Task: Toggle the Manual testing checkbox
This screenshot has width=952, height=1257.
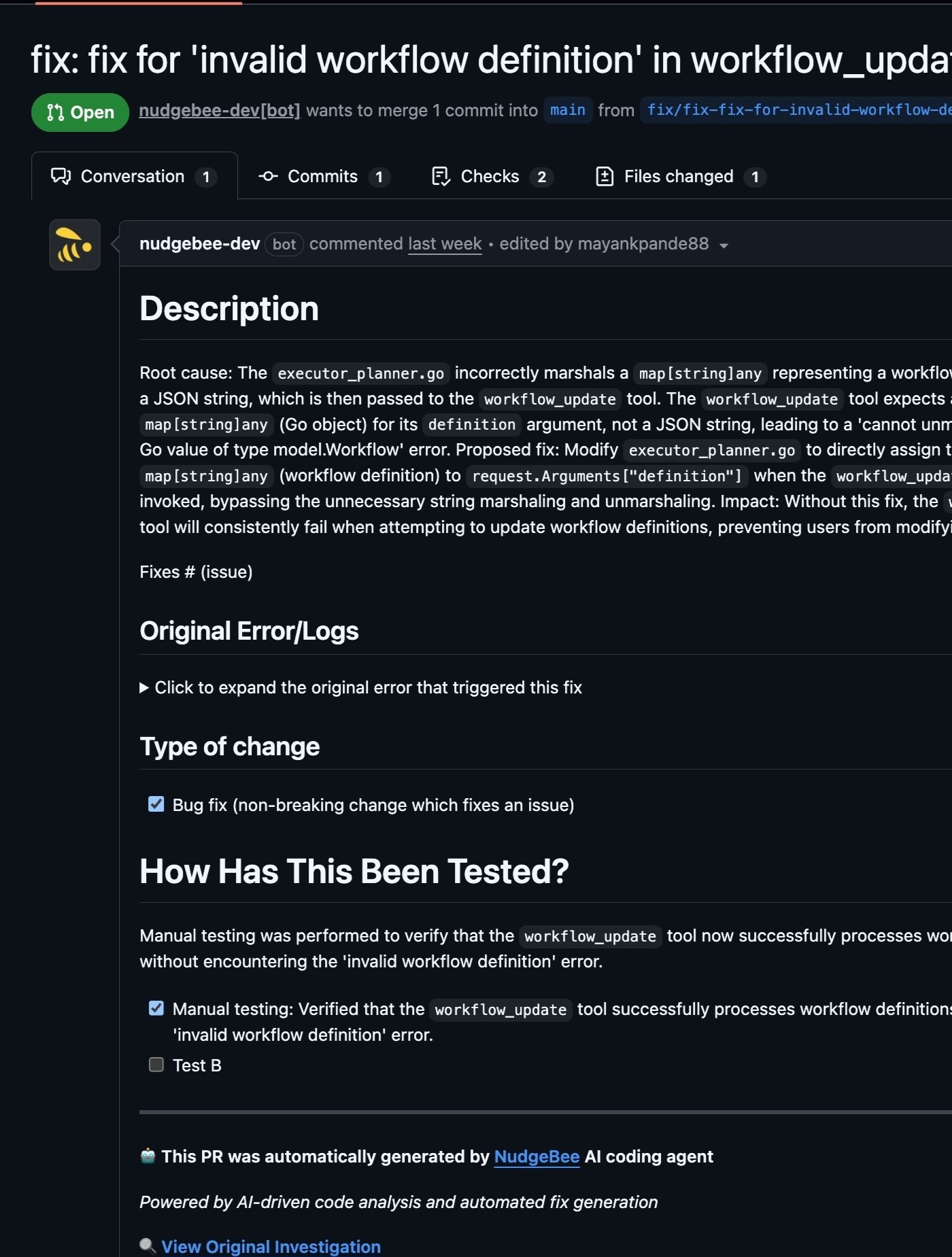Action: click(x=156, y=1008)
